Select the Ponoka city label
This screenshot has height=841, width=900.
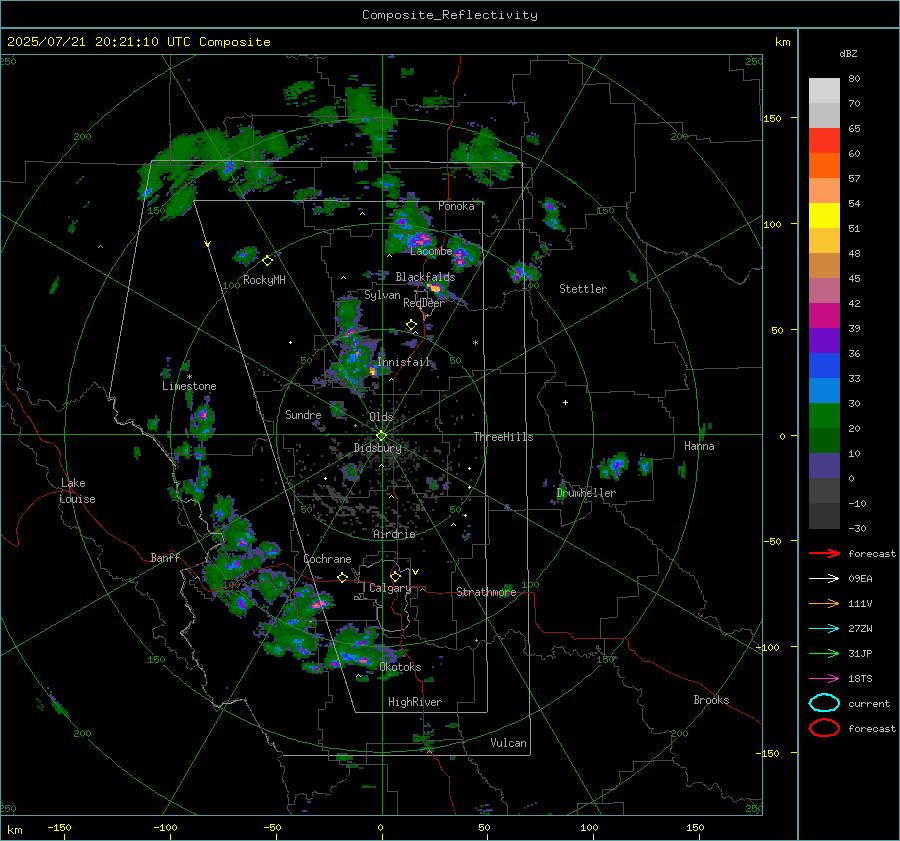pyautogui.click(x=456, y=206)
